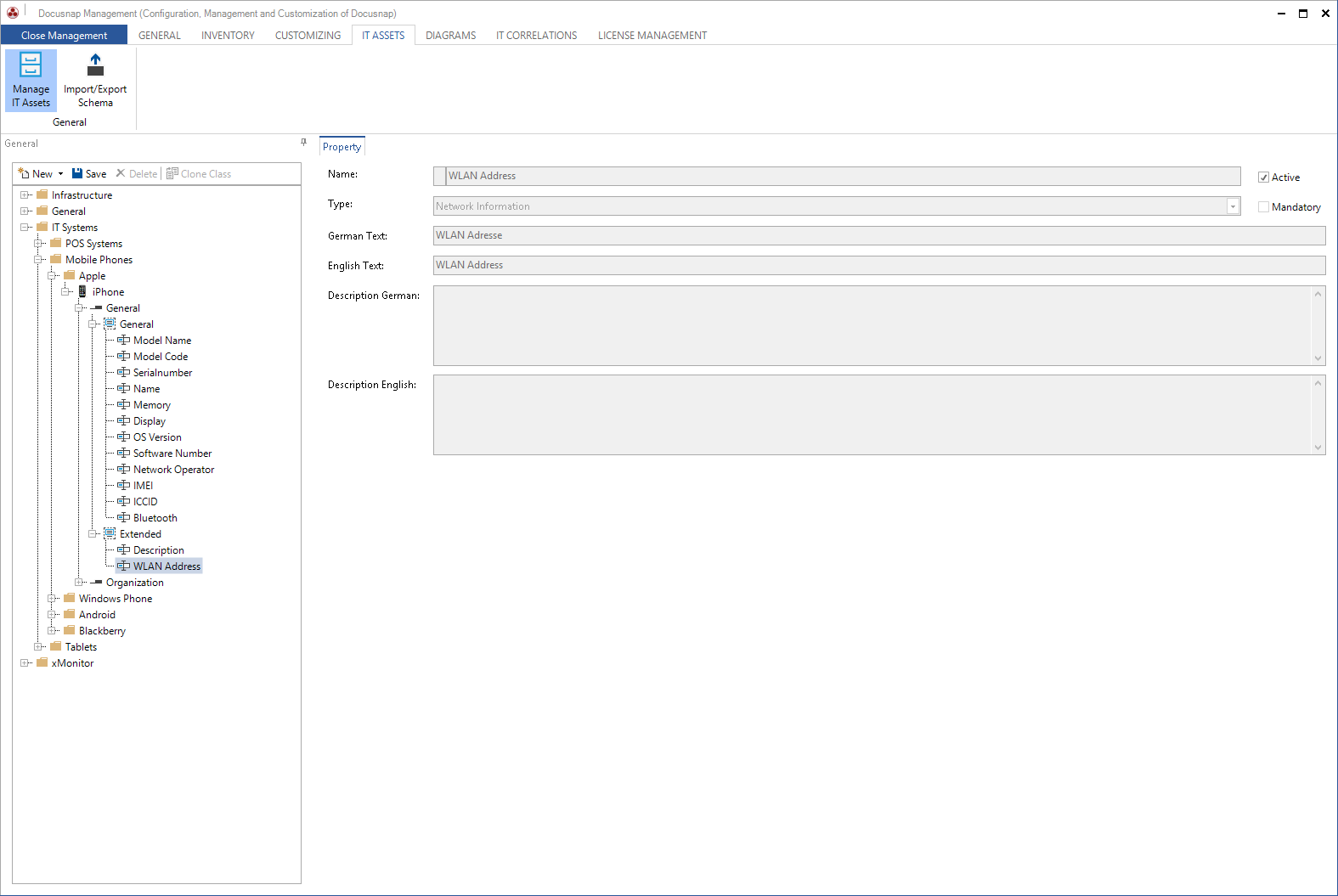This screenshot has width=1338, height=896.
Task: Toggle the Active checkbox
Action: pos(1263,178)
